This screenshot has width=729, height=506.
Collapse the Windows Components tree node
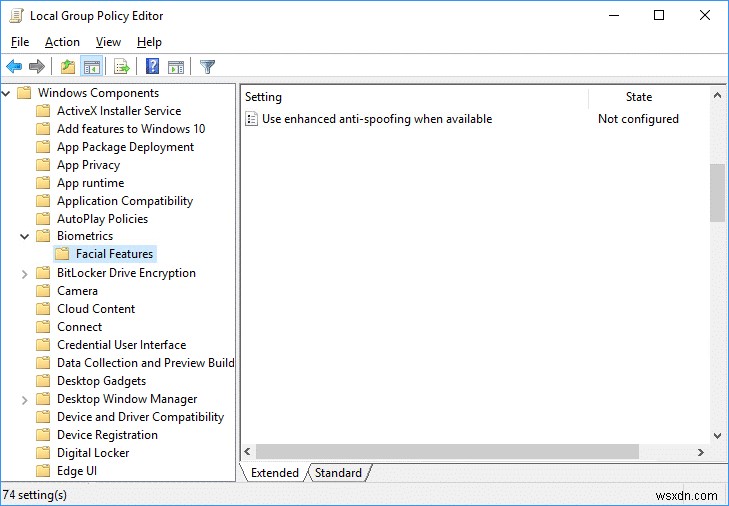[x=6, y=93]
